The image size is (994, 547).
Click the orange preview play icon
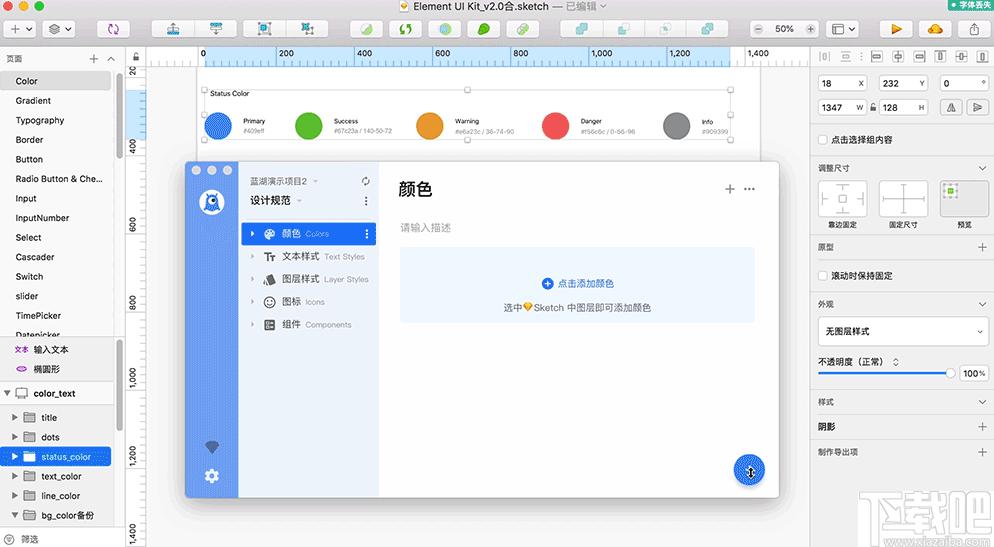tap(896, 29)
